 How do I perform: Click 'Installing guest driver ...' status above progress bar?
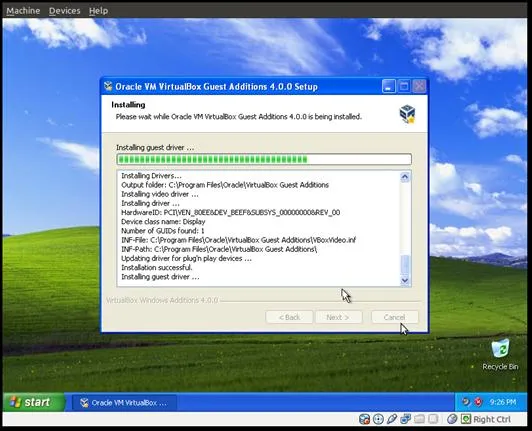[155, 148]
